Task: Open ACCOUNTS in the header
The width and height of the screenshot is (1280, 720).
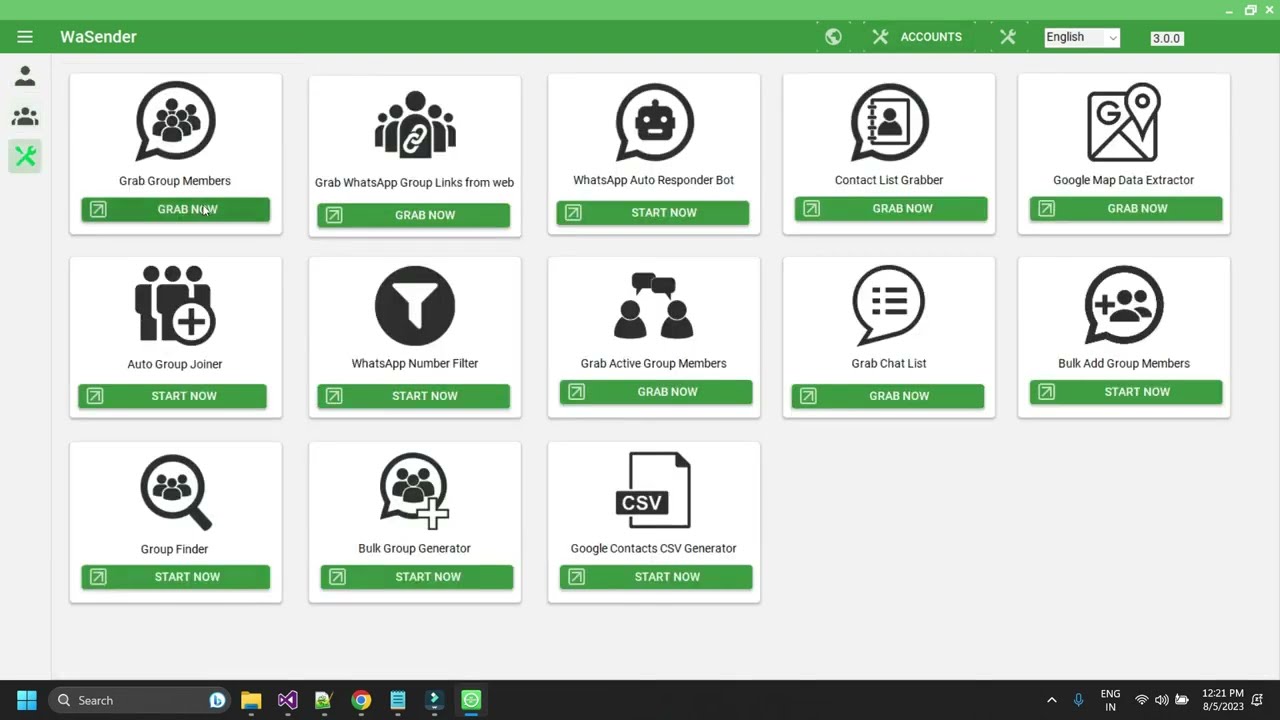Action: tap(917, 37)
